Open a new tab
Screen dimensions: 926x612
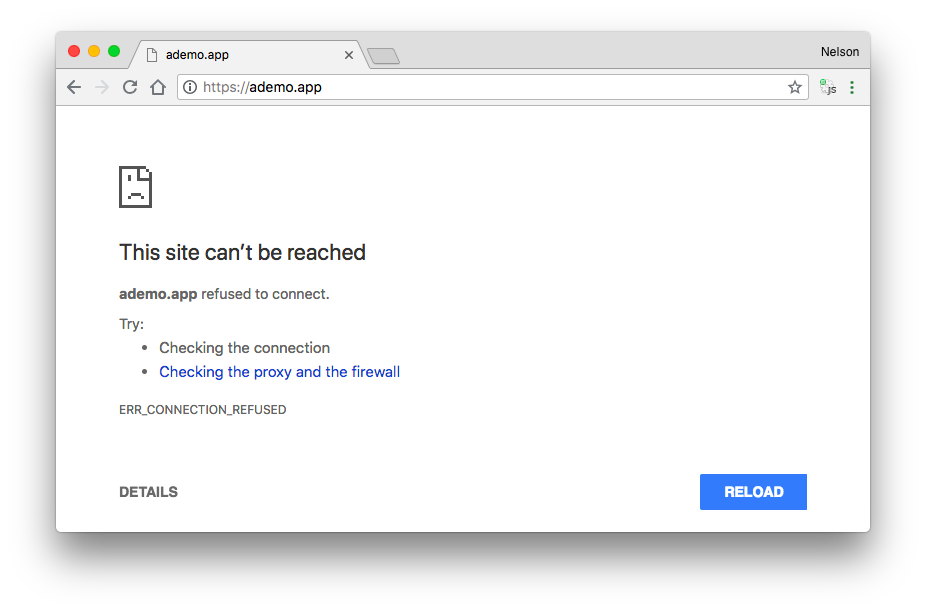click(383, 57)
